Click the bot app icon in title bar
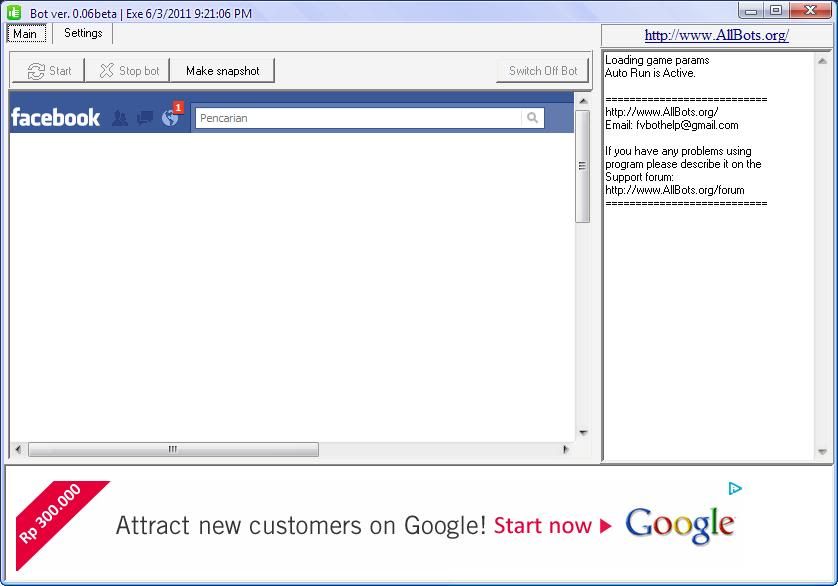The height and width of the screenshot is (586, 838). pyautogui.click(x=14, y=12)
